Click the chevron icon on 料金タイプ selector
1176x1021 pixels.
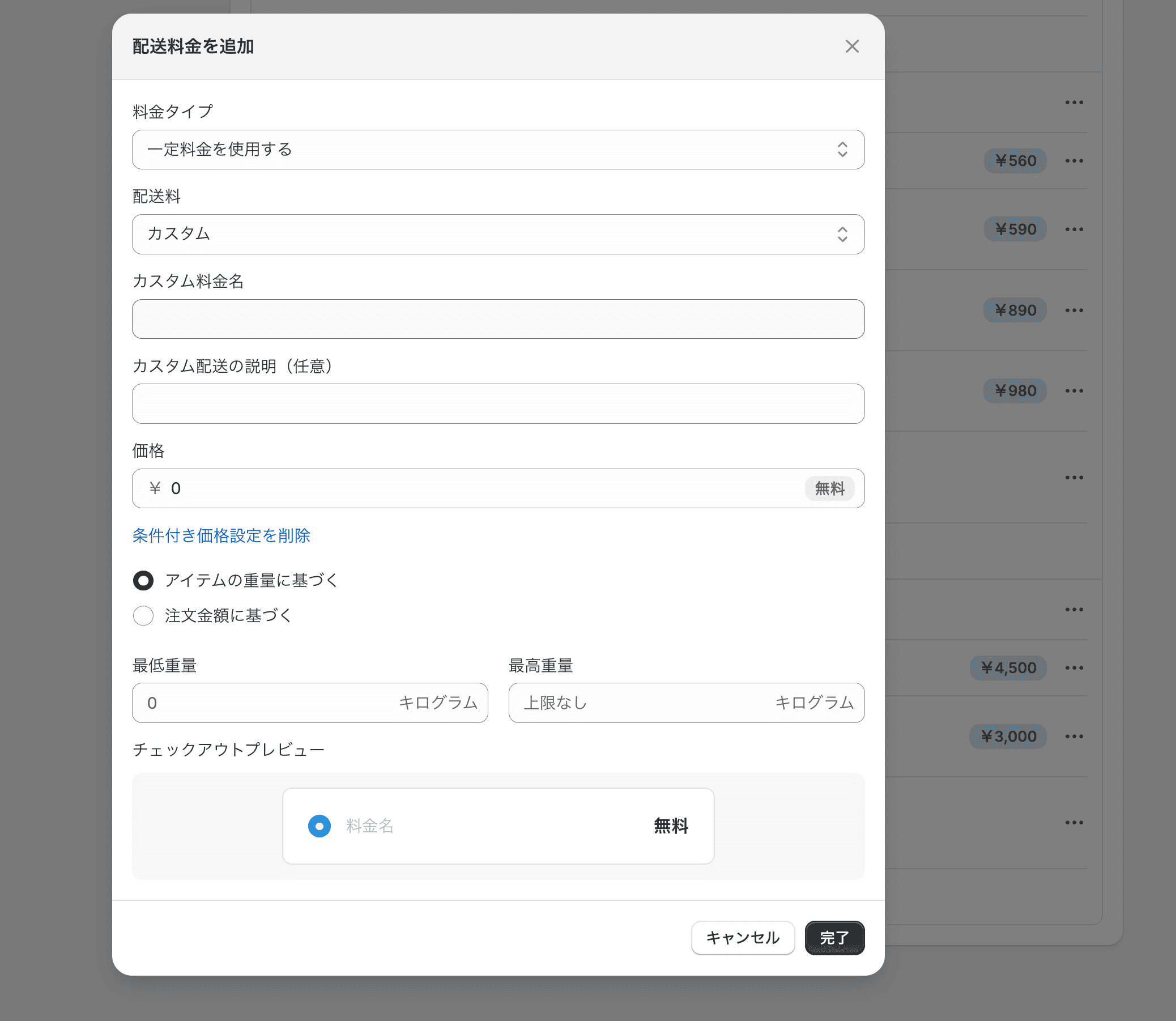pyautogui.click(x=842, y=149)
